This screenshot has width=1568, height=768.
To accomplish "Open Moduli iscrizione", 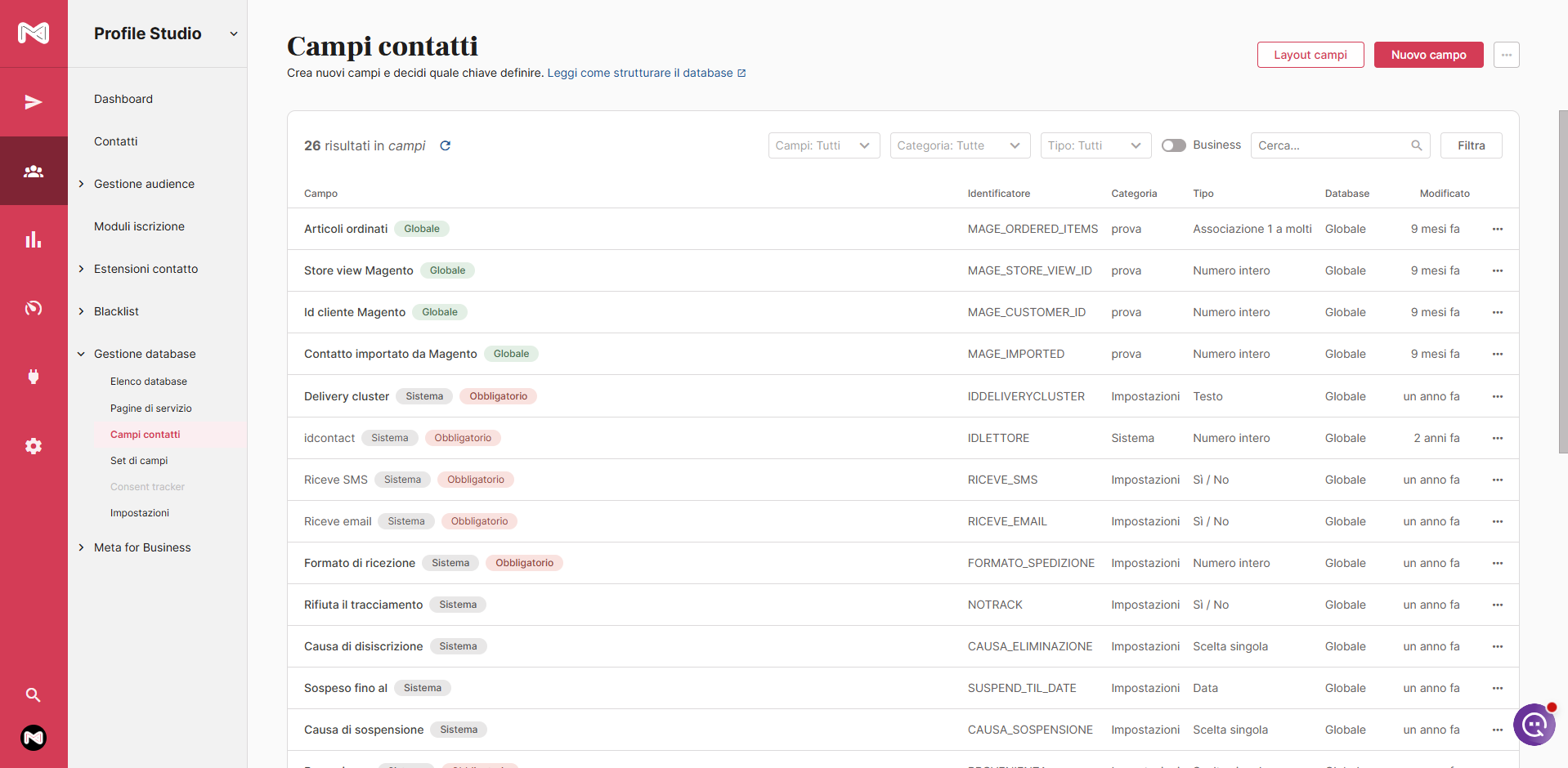I will pyautogui.click(x=139, y=226).
